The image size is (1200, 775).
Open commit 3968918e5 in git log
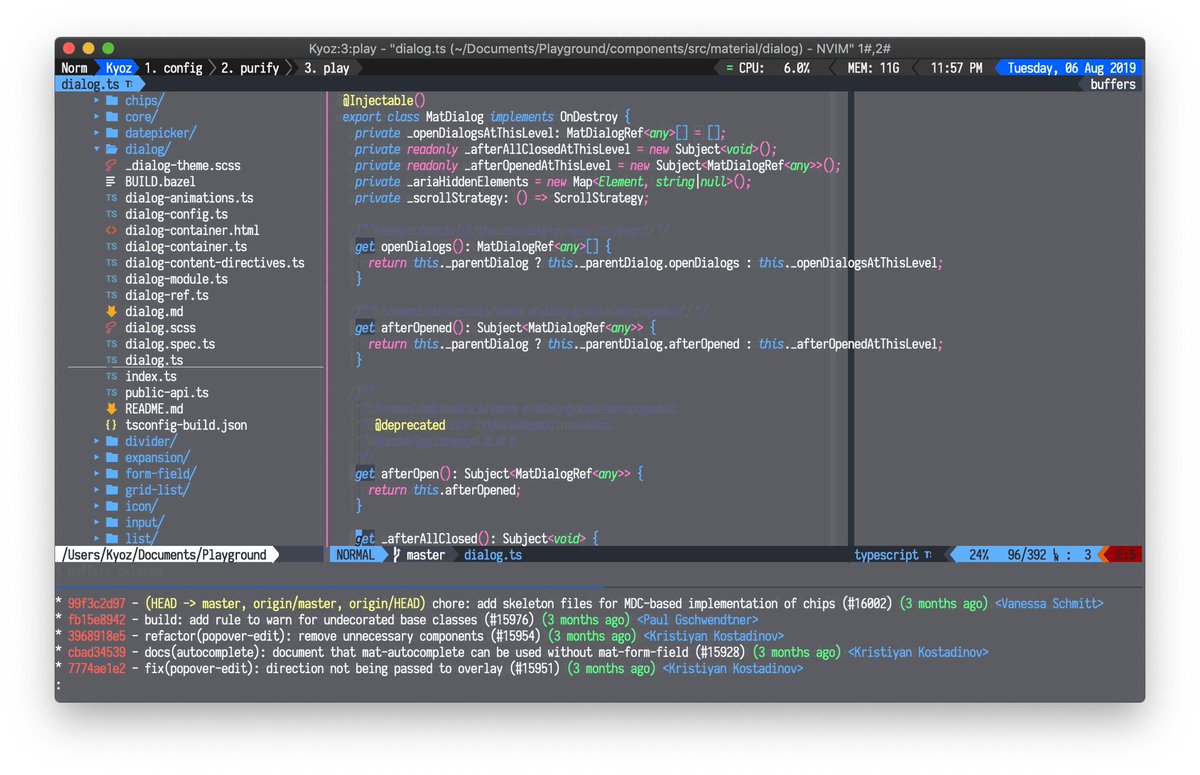(97, 636)
